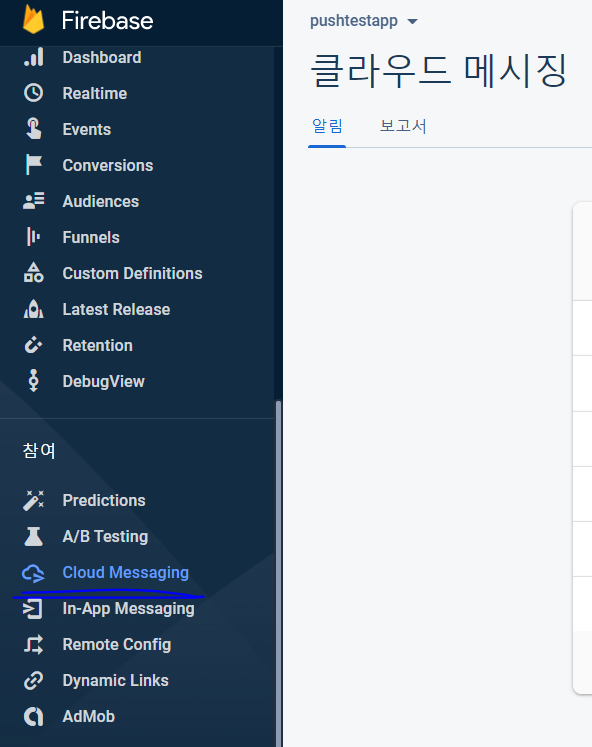Click the Events touch-hand icon

tap(33, 129)
